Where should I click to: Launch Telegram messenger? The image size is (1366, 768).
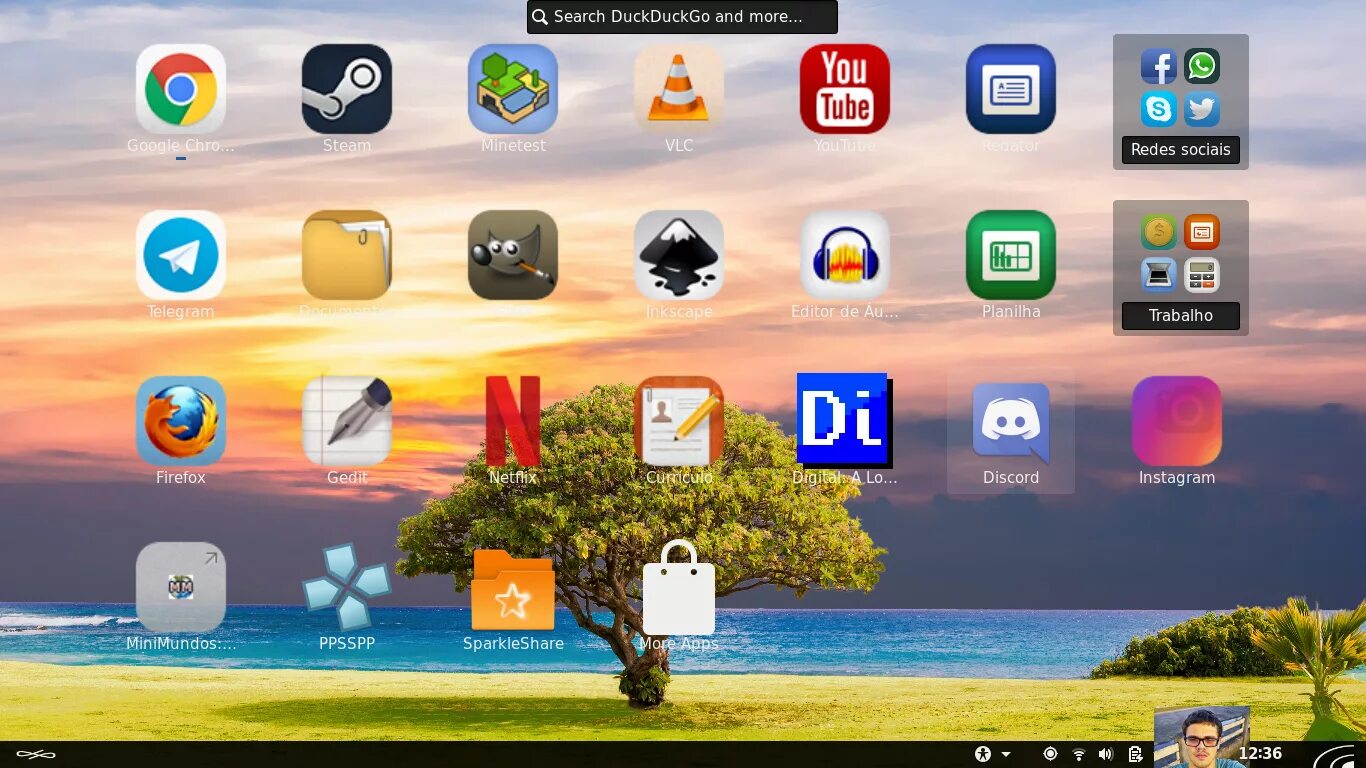coord(181,255)
